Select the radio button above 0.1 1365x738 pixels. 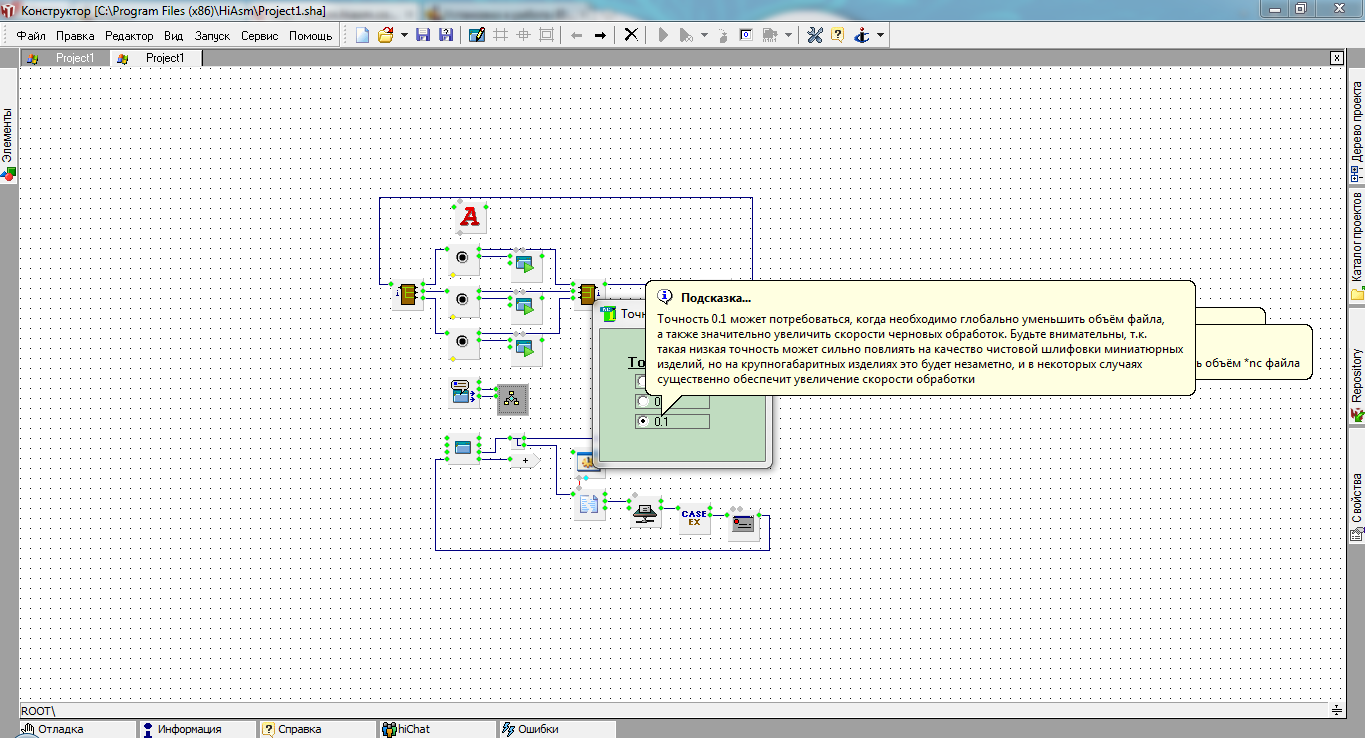click(x=641, y=401)
